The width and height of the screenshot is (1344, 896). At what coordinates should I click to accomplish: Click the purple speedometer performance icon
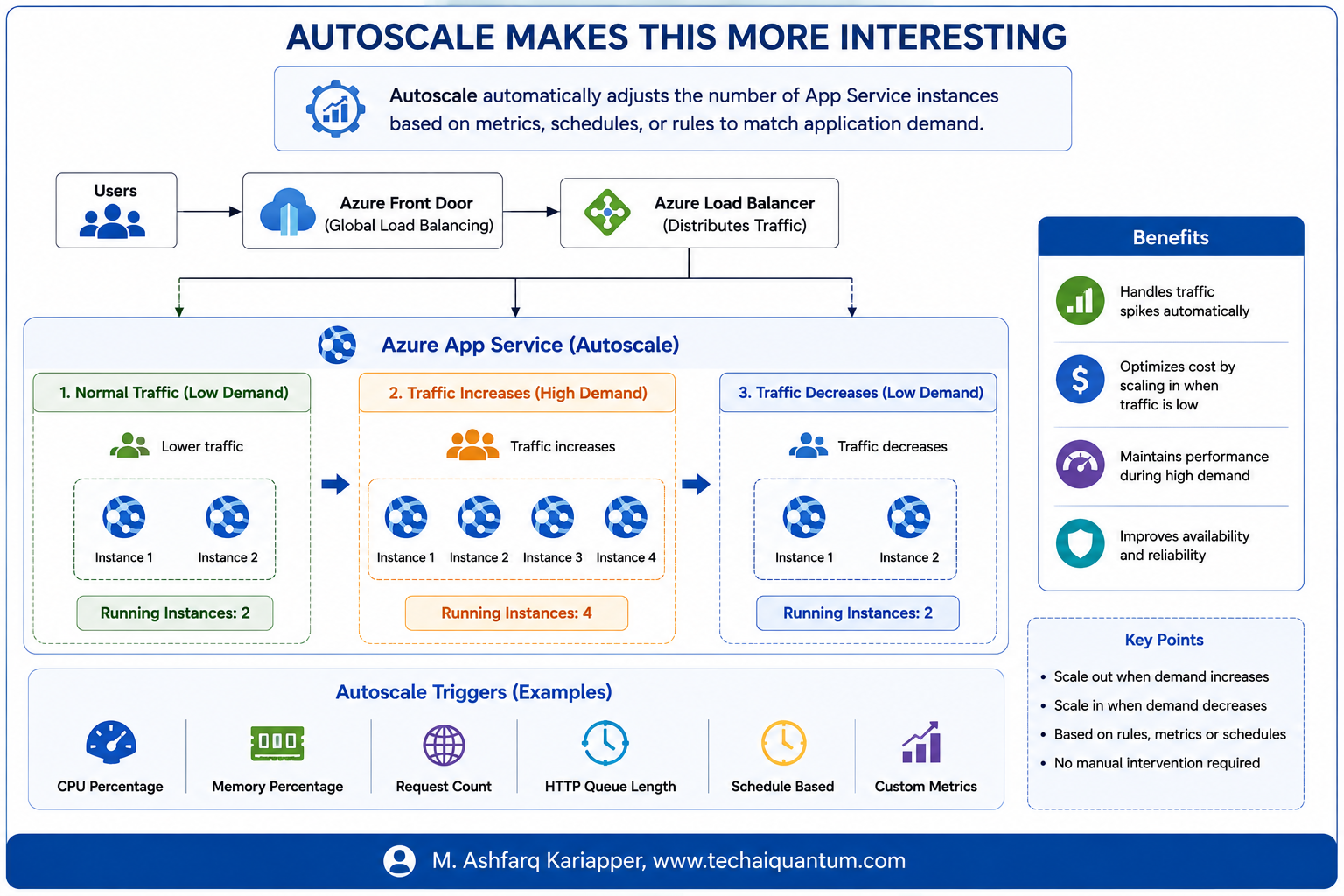[x=1081, y=464]
